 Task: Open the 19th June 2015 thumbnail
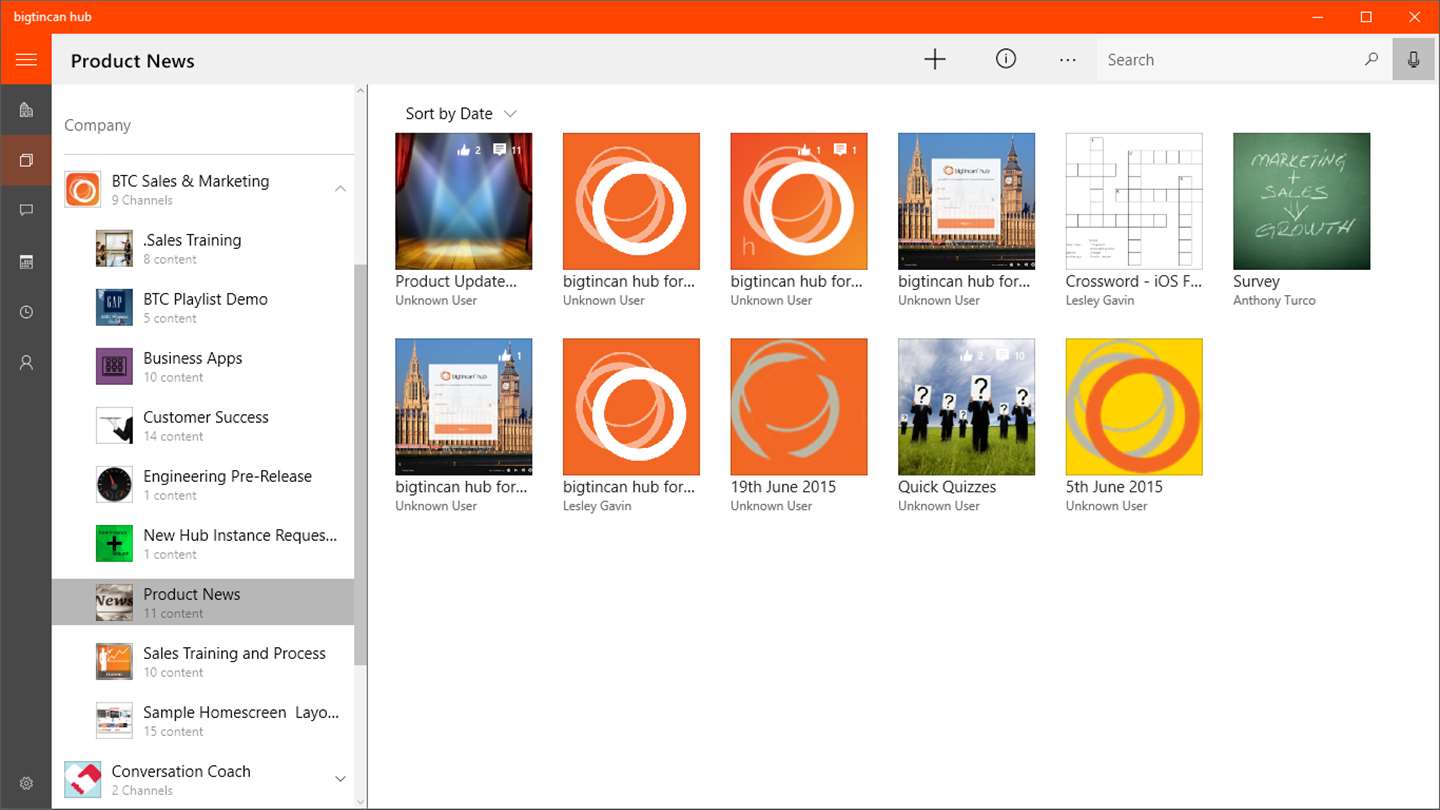coord(799,407)
